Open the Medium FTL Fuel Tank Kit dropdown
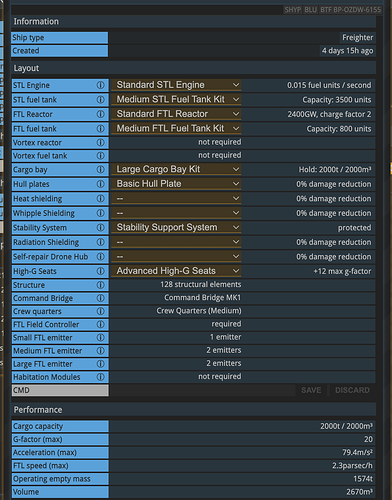This screenshot has height=500, width=392. click(x=176, y=128)
